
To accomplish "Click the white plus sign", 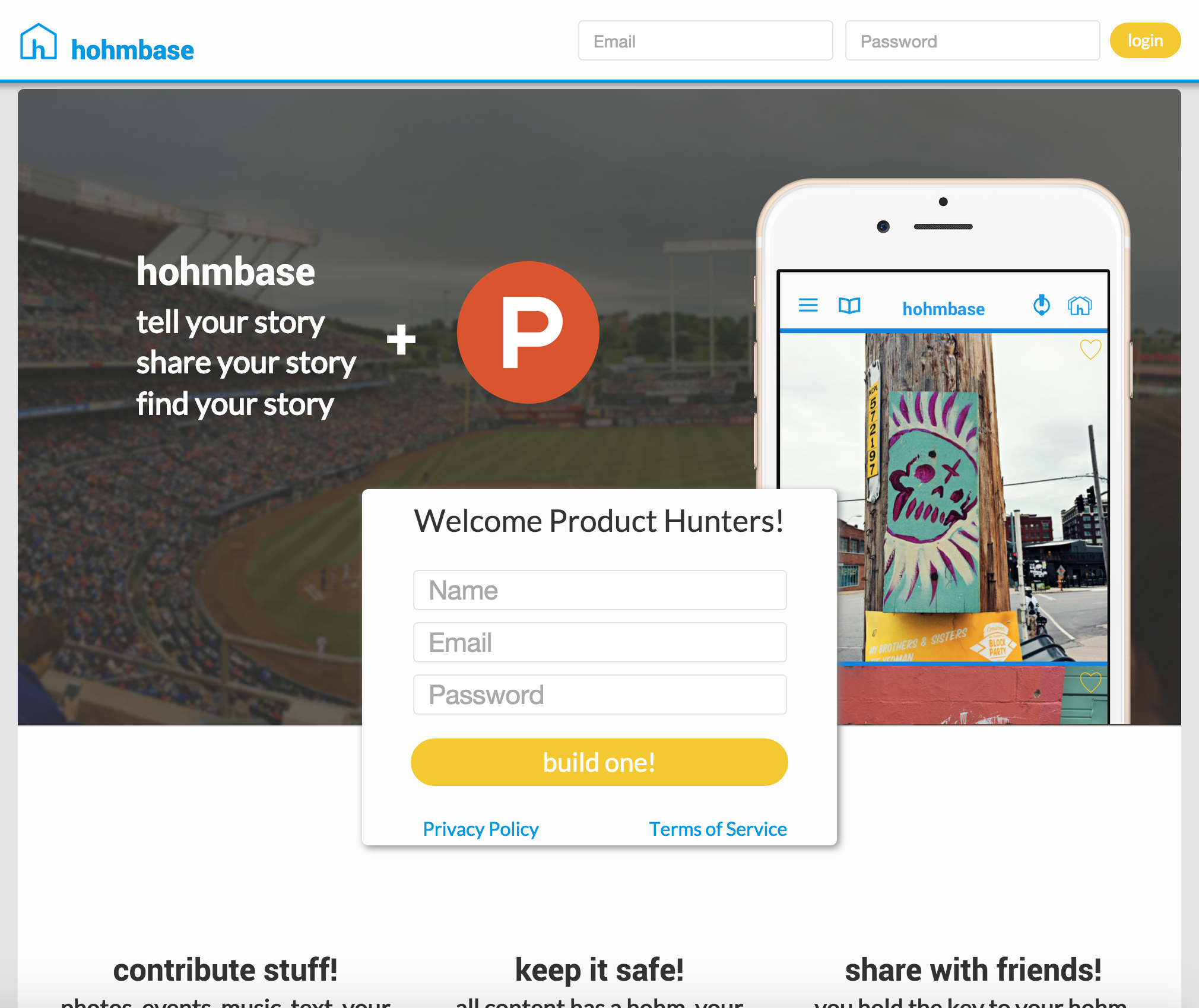I will 401,340.
